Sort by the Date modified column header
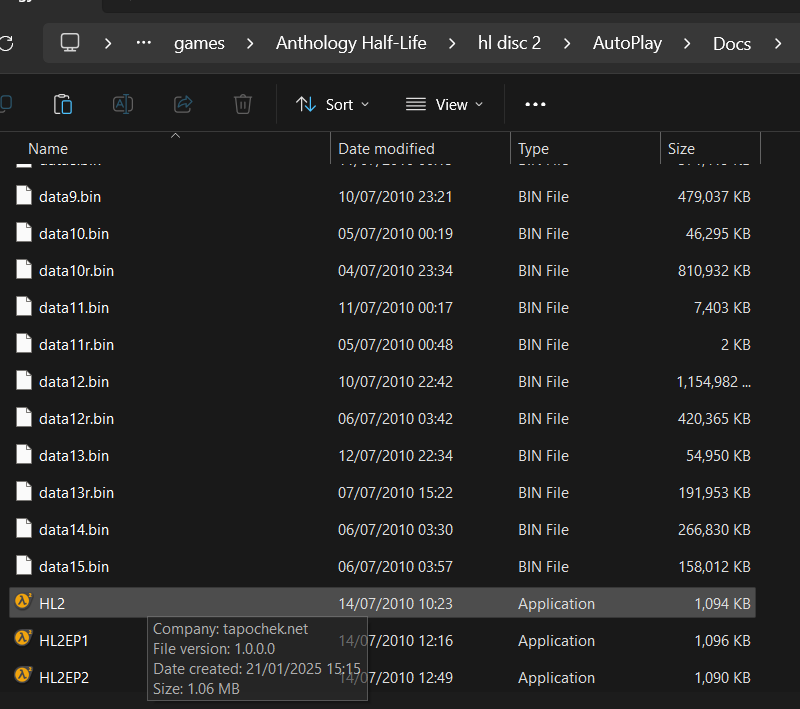Viewport: 800px width, 709px height. click(x=386, y=148)
